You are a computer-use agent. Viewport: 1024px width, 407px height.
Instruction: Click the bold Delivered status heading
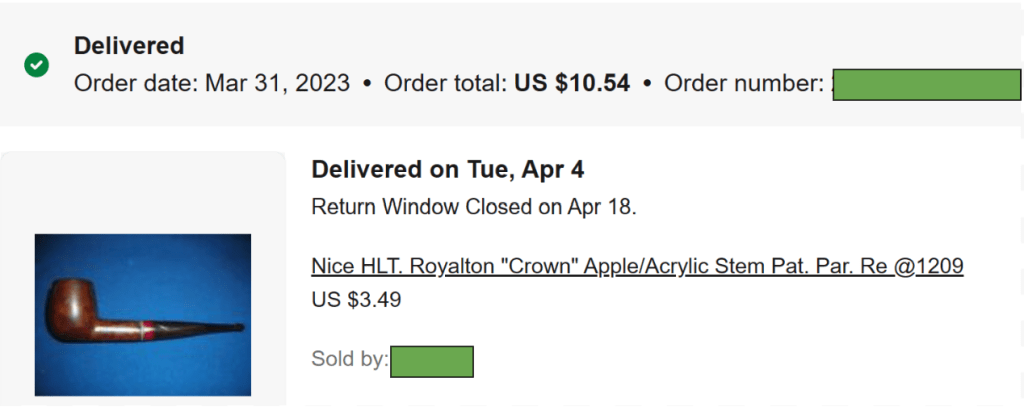129,46
